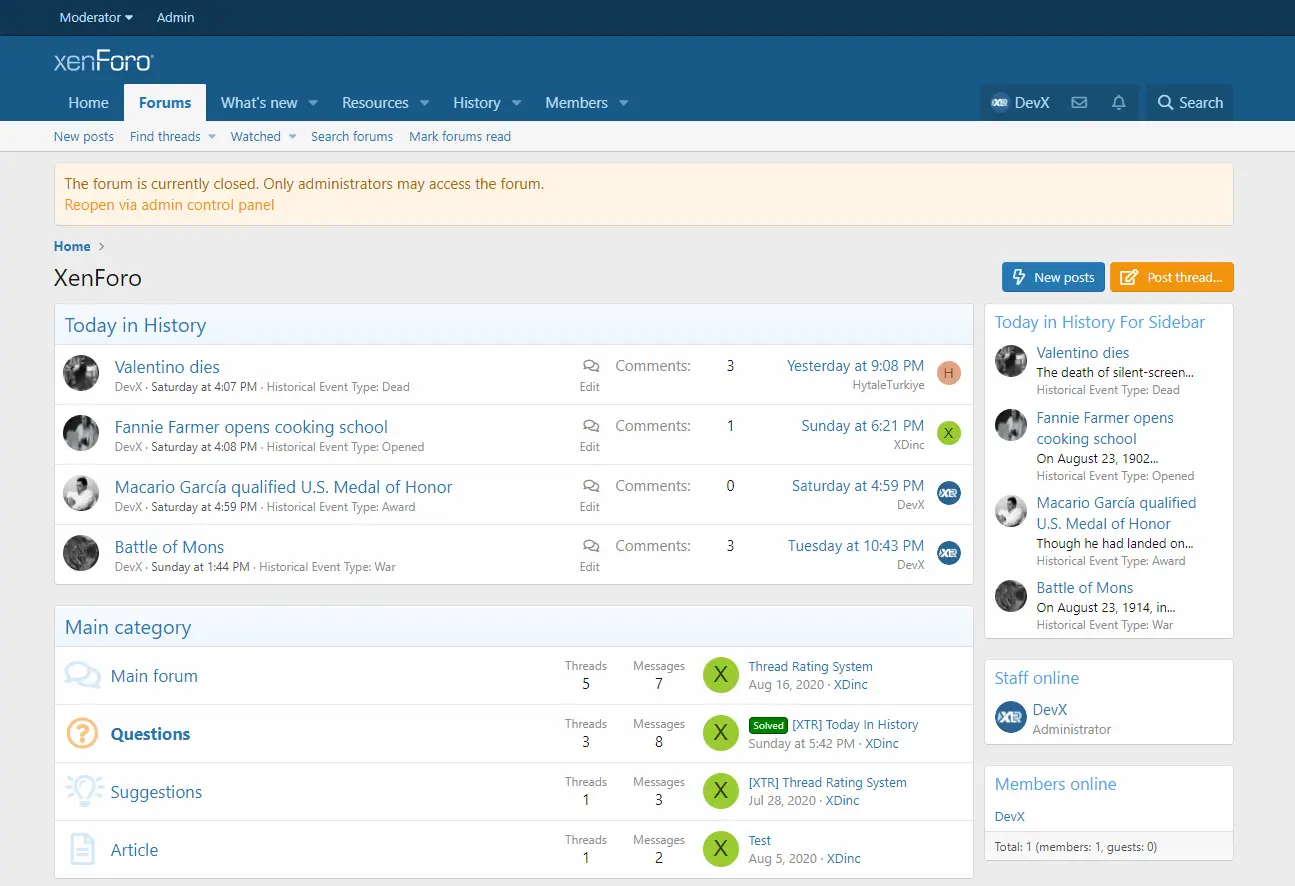Click the Main forum speech bubbles icon
1295x886 pixels.
(x=82, y=675)
